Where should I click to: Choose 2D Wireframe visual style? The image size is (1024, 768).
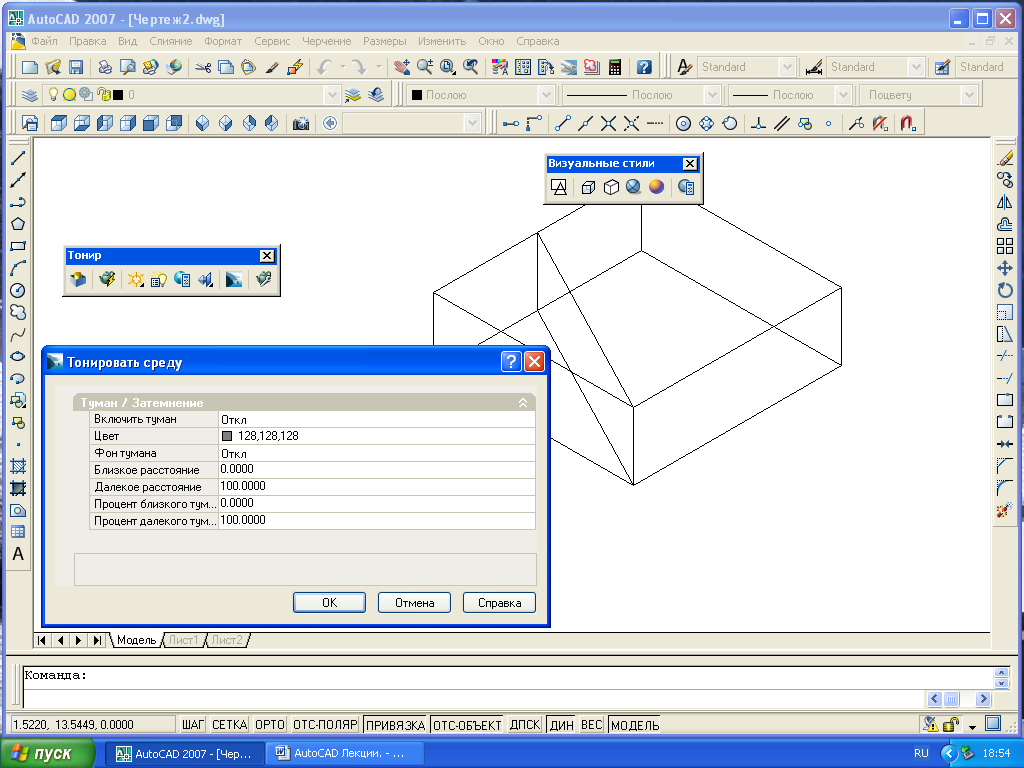tap(559, 187)
